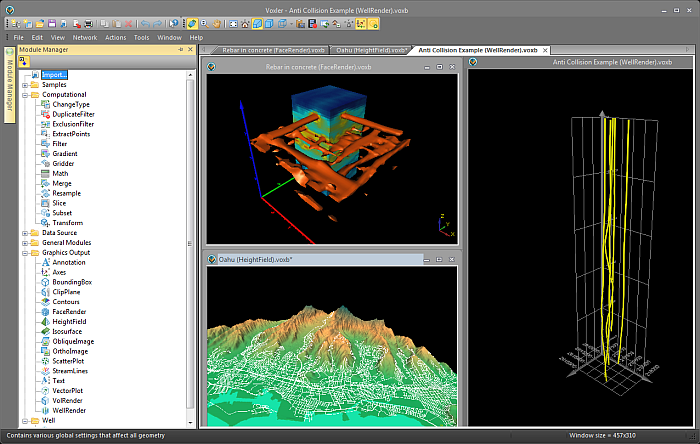Click the Home view icon
This screenshot has height=444, width=700.
(x=245, y=24)
